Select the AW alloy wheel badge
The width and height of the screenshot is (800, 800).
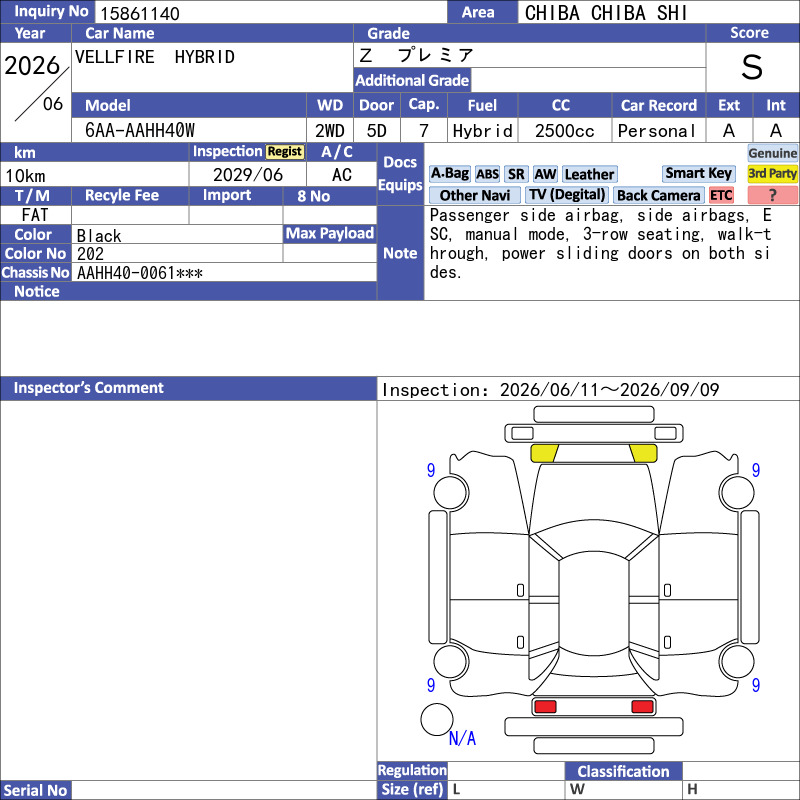[x=545, y=174]
